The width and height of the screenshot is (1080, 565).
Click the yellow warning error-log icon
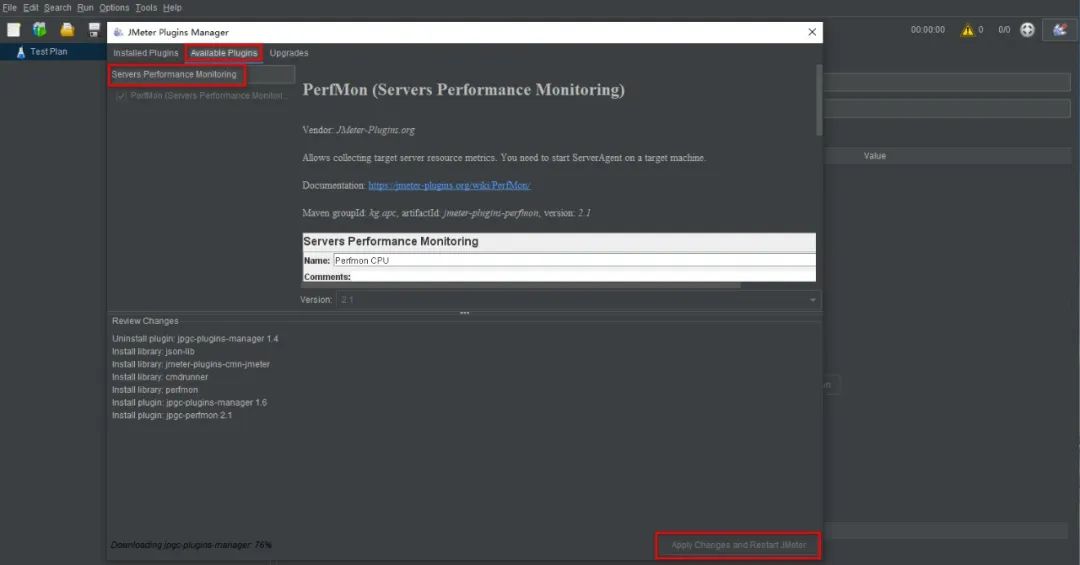967,30
